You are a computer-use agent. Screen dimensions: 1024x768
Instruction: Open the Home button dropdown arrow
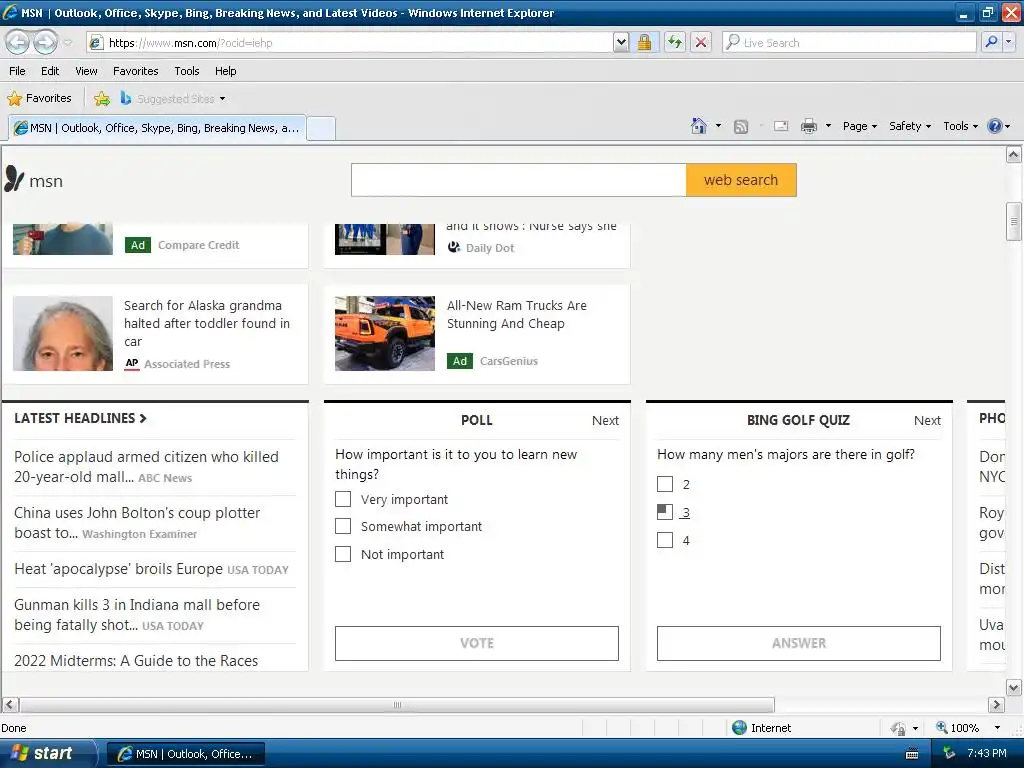[x=718, y=126]
